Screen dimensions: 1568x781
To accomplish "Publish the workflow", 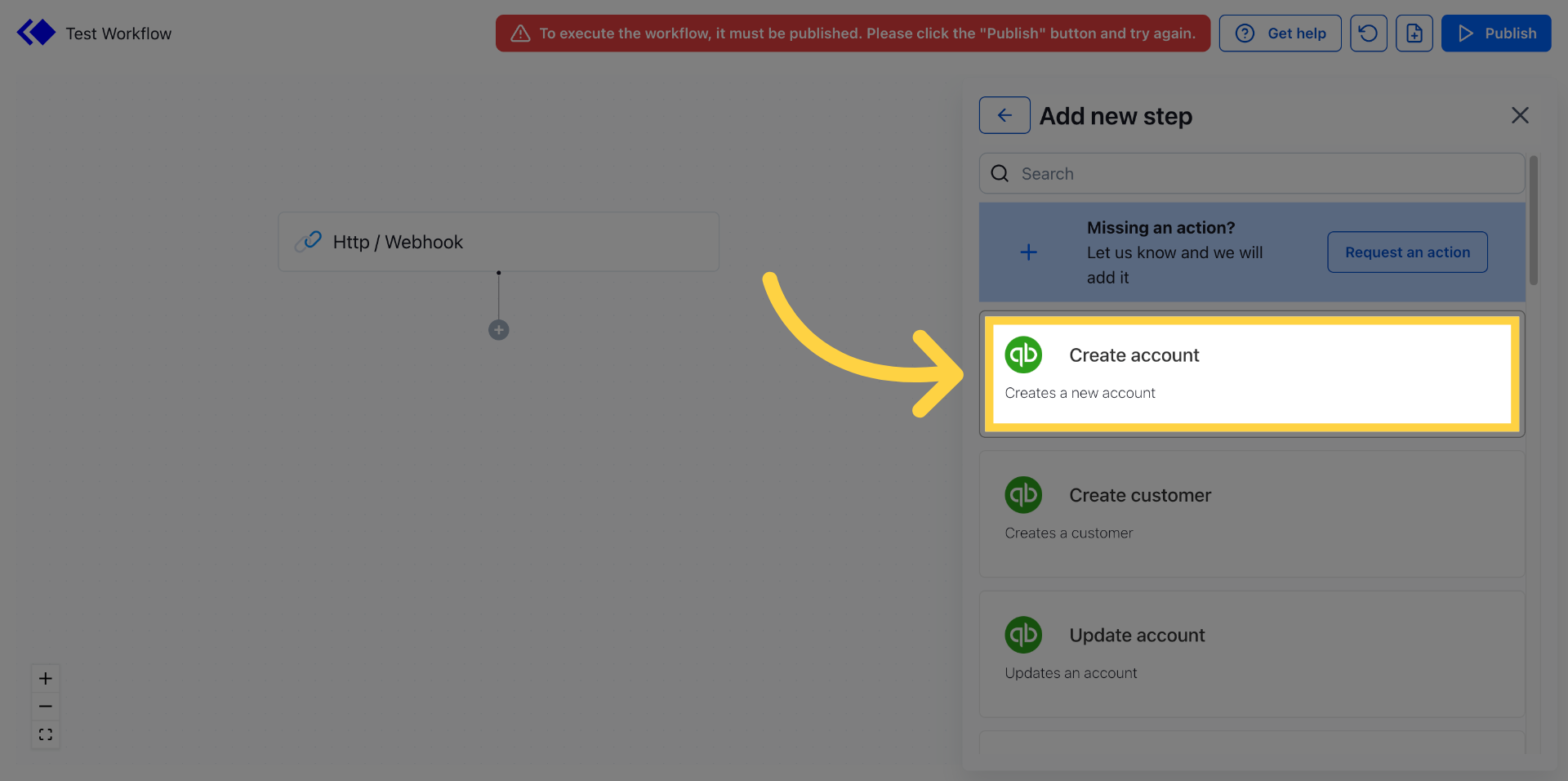I will click(x=1496, y=33).
